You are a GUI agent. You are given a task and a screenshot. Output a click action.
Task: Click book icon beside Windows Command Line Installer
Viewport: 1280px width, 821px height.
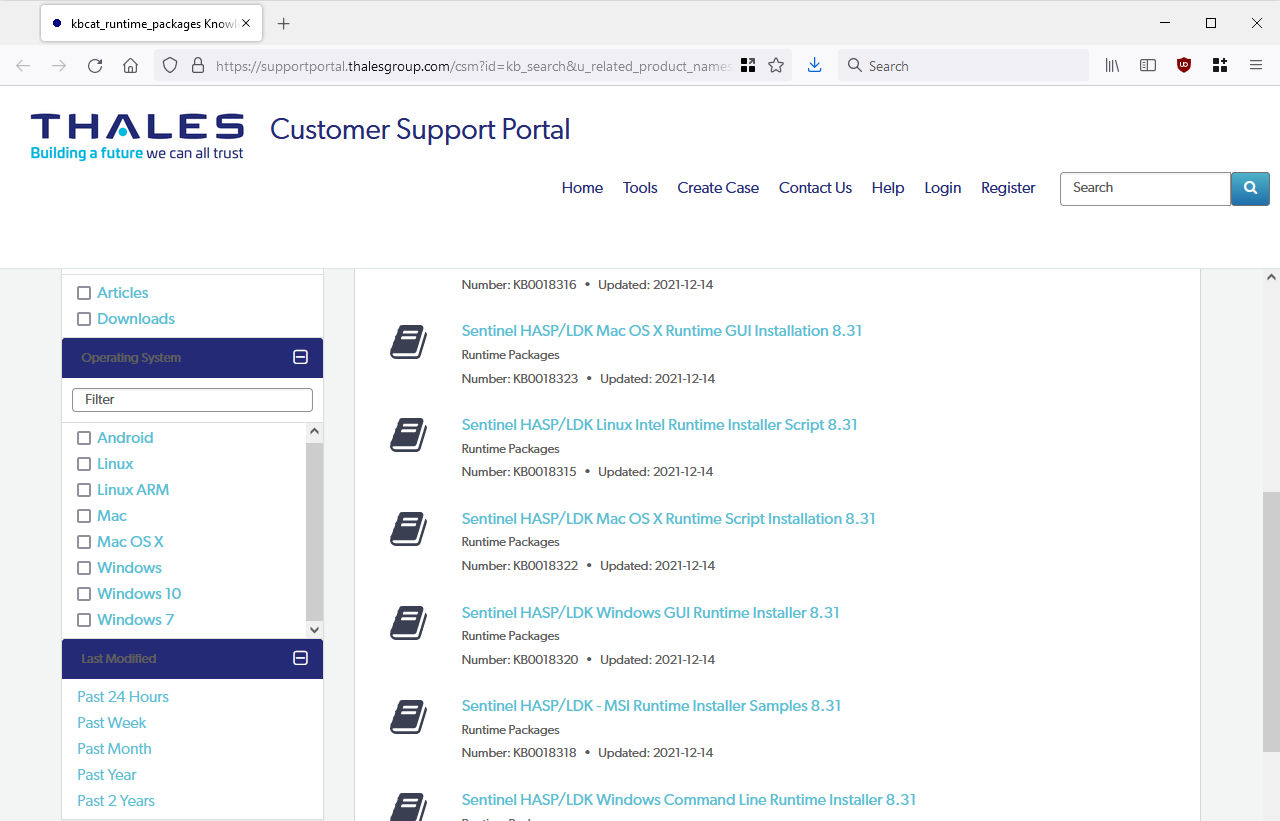(x=409, y=807)
